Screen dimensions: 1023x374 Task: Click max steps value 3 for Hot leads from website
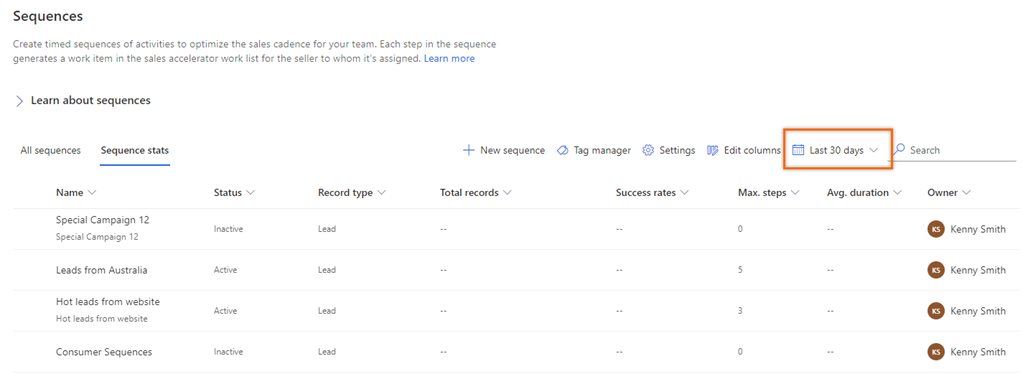[740, 311]
